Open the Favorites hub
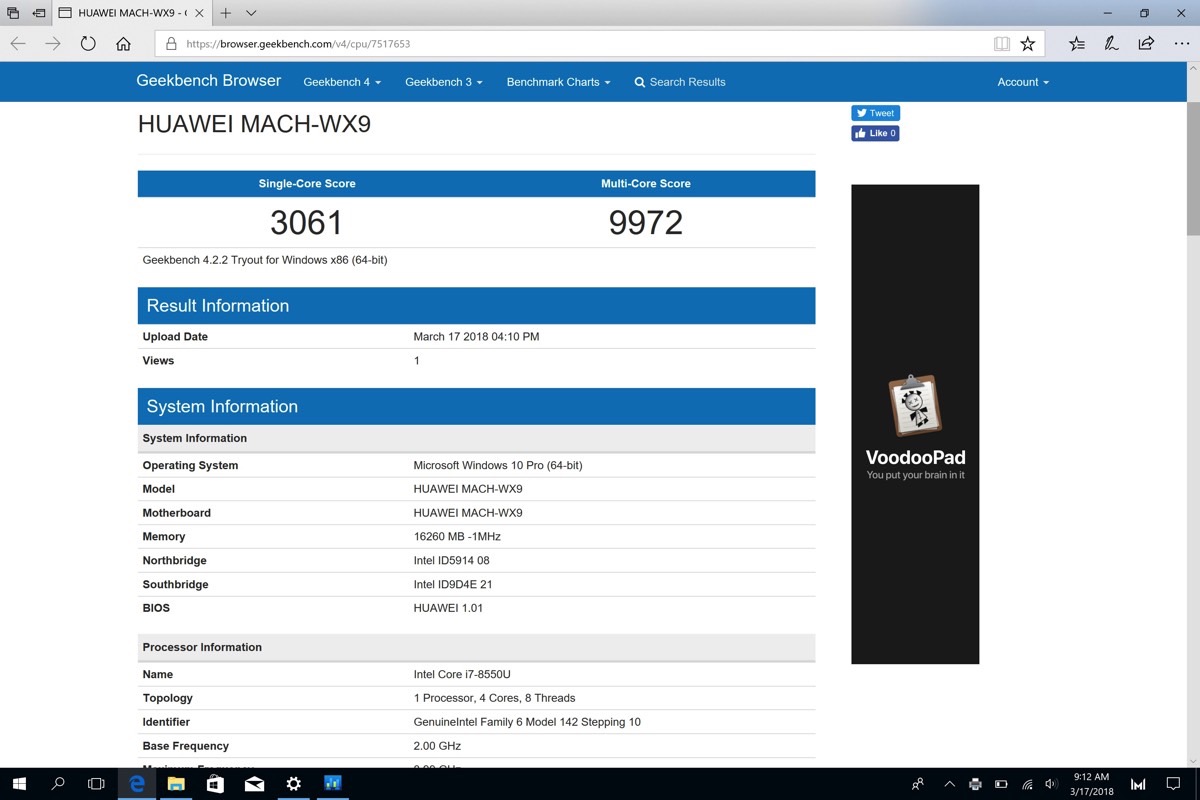Viewport: 1200px width, 800px height. coord(1076,44)
